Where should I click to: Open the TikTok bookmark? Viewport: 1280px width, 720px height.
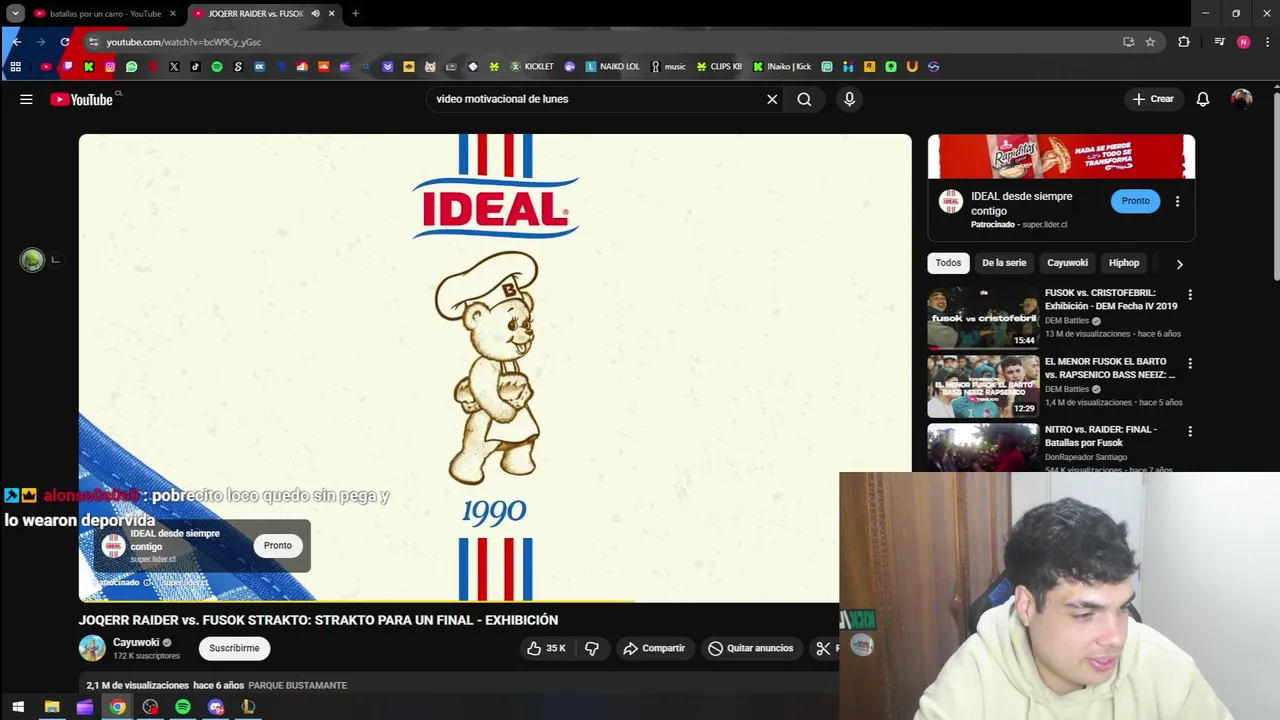click(x=195, y=67)
